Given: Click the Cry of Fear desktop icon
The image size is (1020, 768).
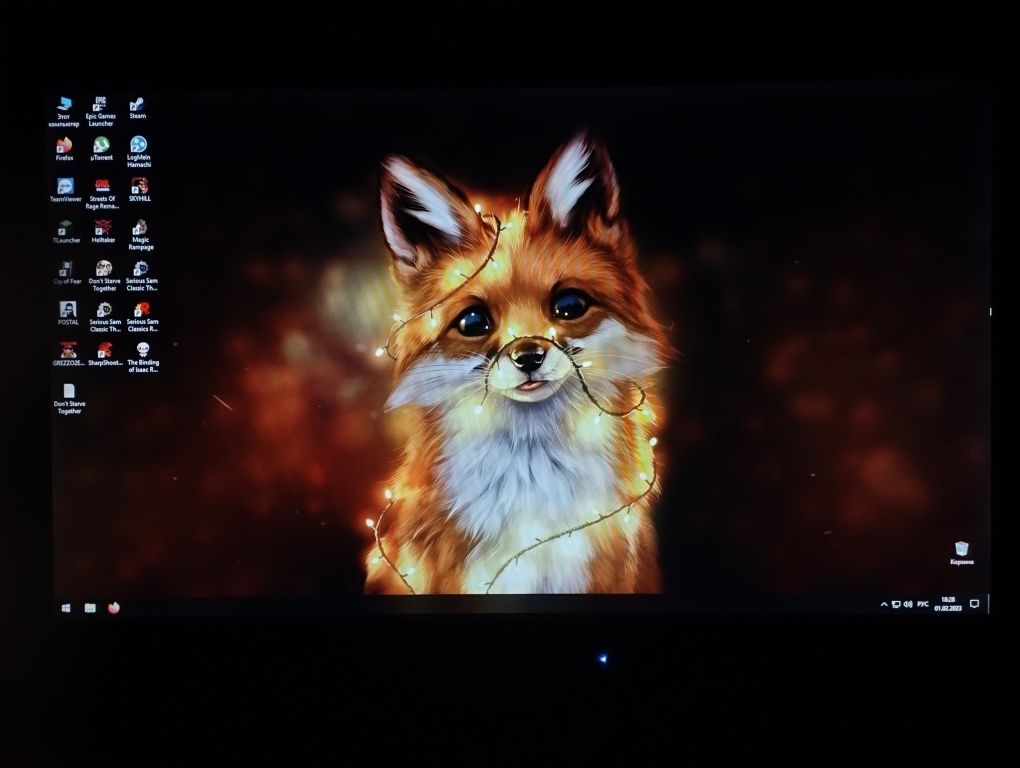Looking at the screenshot, I should [x=67, y=273].
